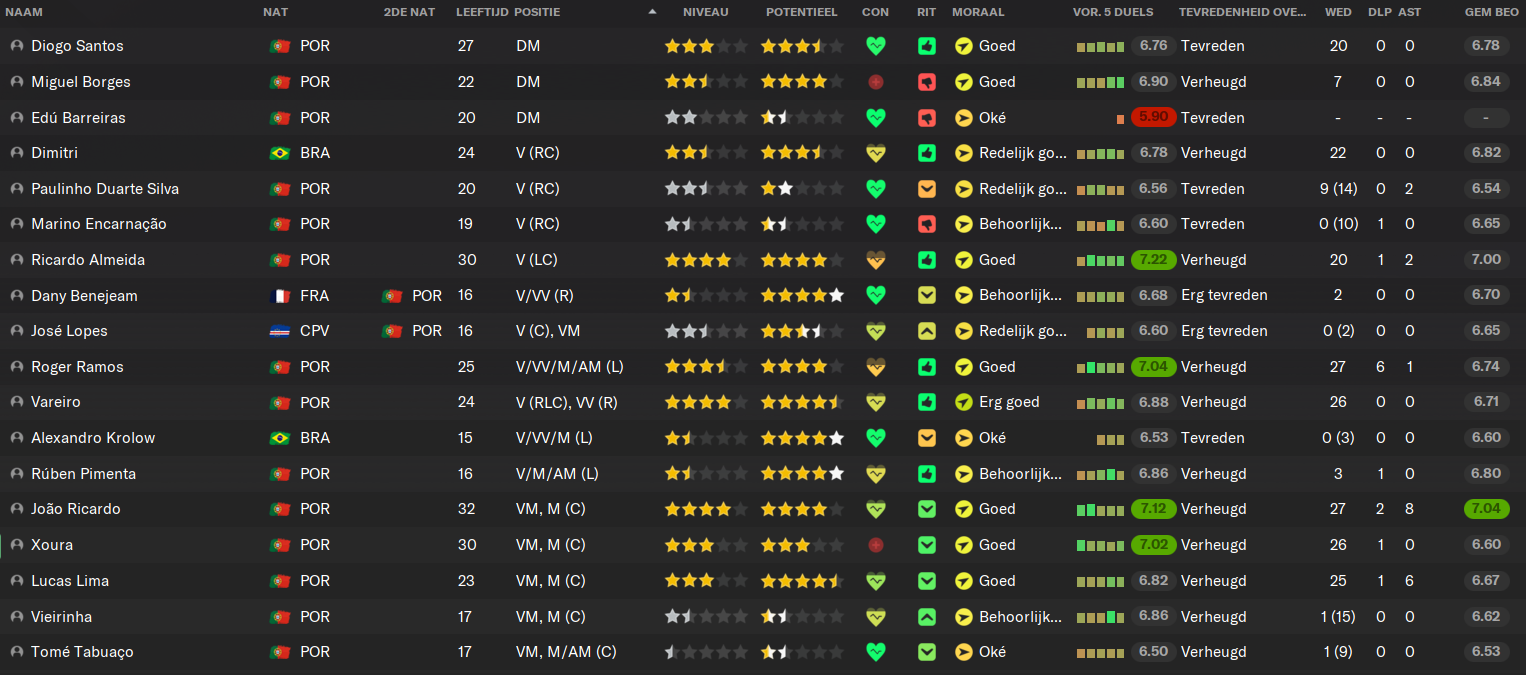The image size is (1526, 675).
Task: Sort players by the Leeftijd column header
Action: coord(482,12)
